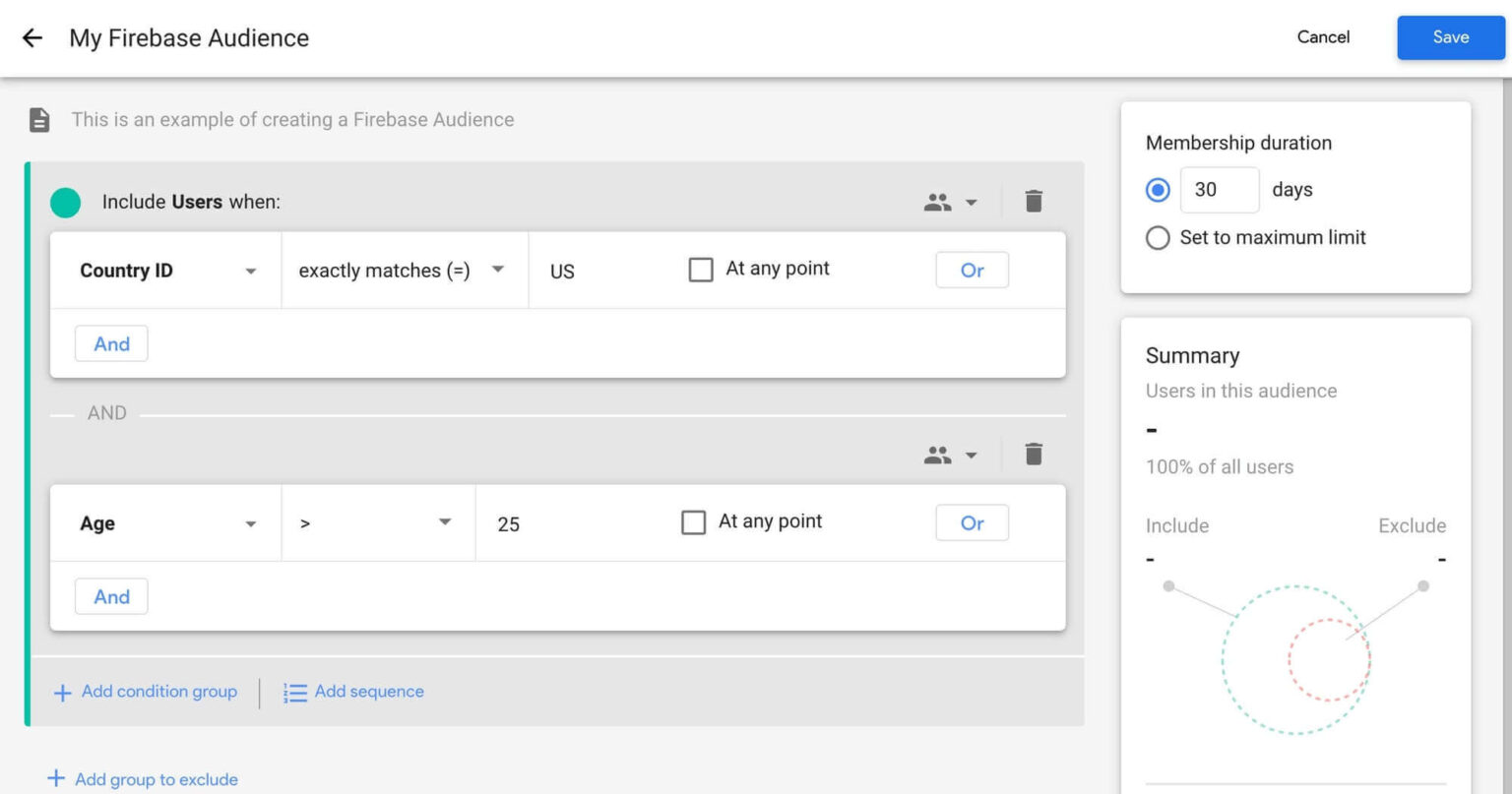The image size is (1512, 794).
Task: Delete the Country ID condition group via trash icon
Action: (x=1034, y=200)
